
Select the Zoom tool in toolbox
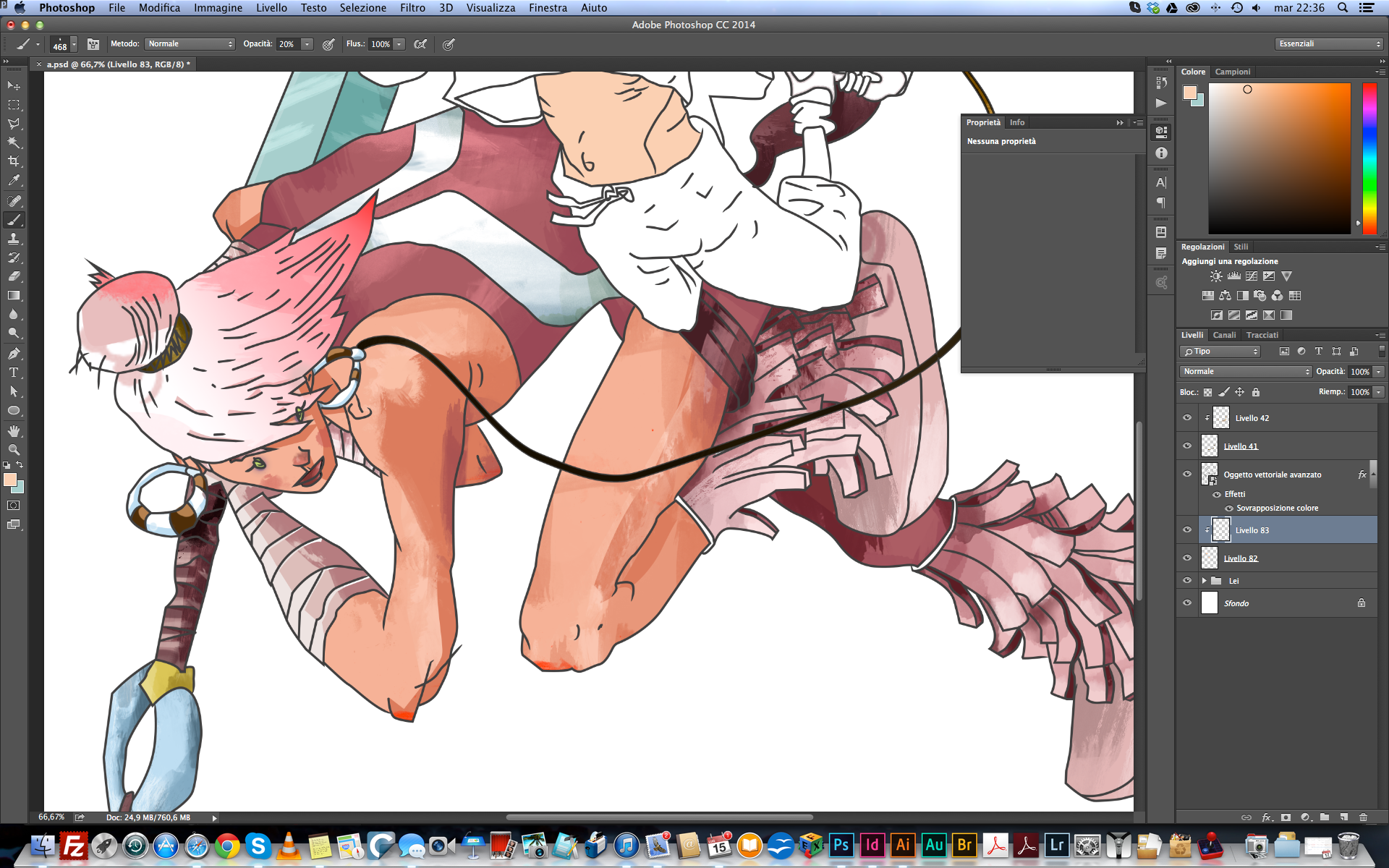coord(14,449)
